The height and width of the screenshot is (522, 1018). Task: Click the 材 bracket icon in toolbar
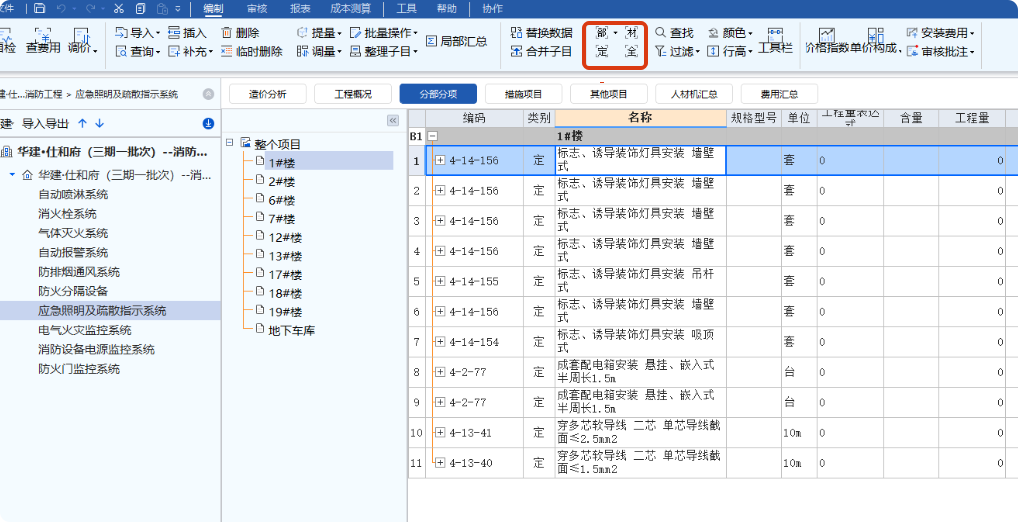coord(630,32)
